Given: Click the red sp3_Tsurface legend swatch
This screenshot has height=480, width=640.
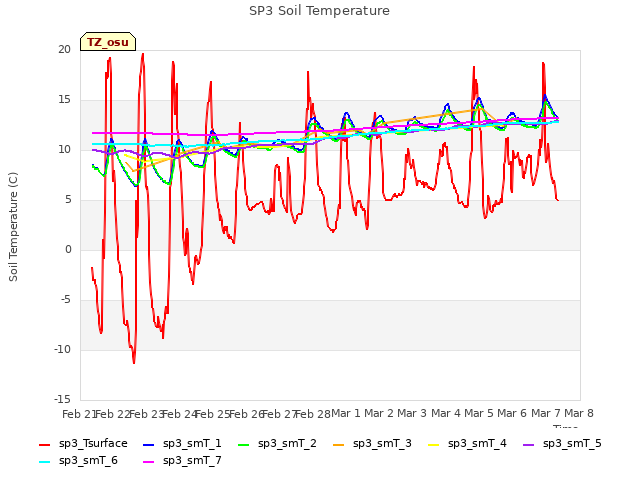Looking at the screenshot, I should point(44,444).
